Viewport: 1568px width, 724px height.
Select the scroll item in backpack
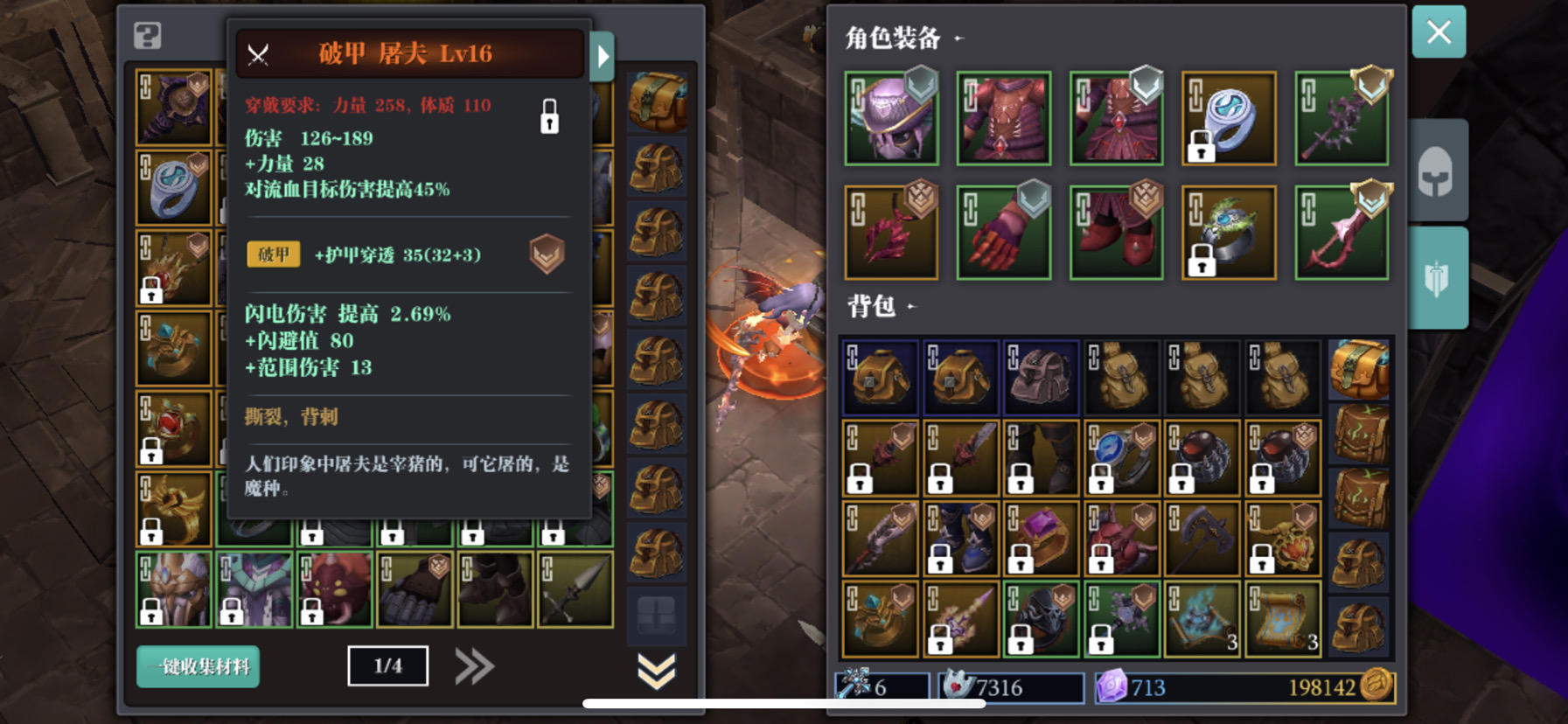coord(1283,620)
